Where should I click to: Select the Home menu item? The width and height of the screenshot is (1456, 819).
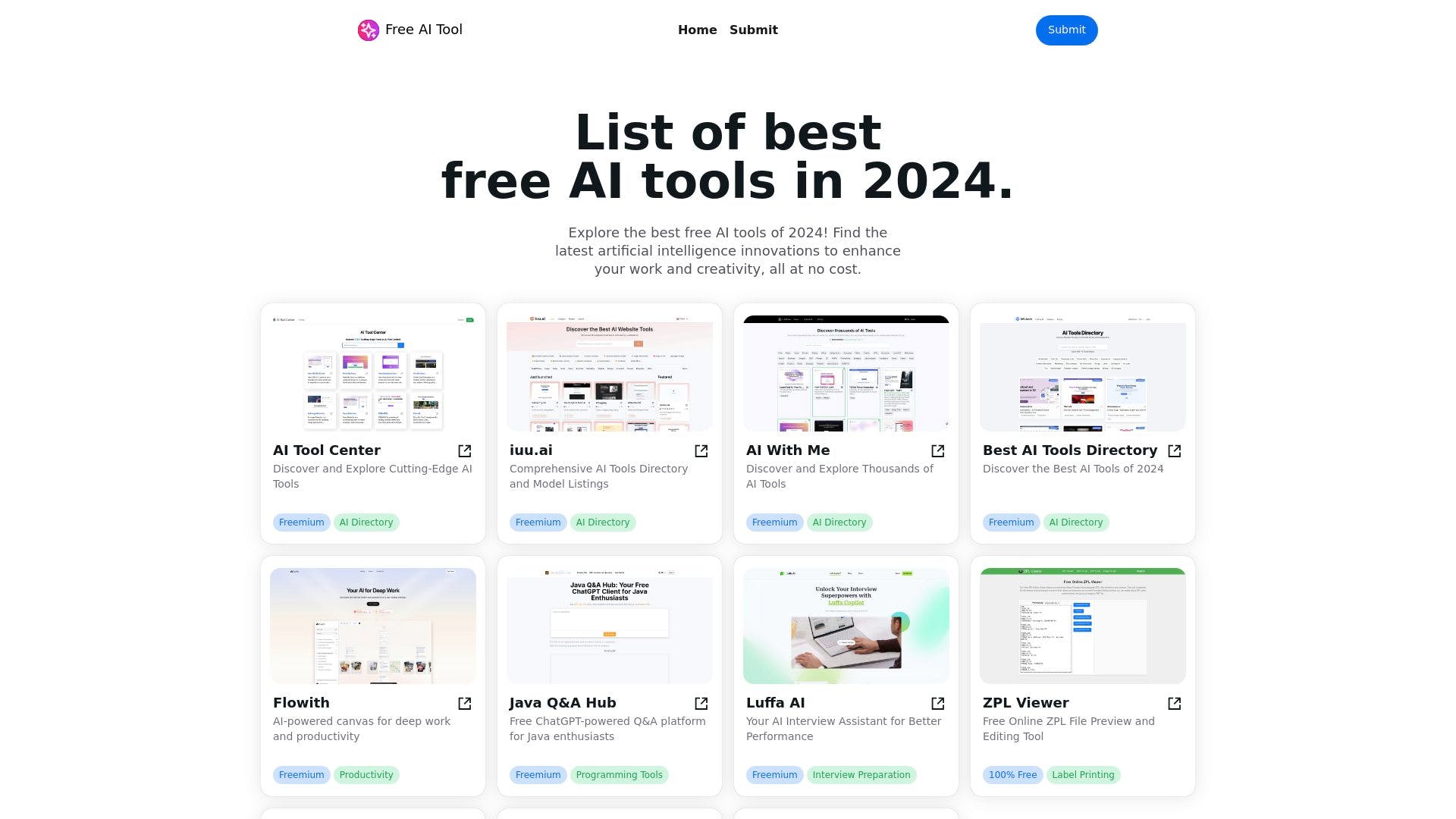click(x=697, y=29)
